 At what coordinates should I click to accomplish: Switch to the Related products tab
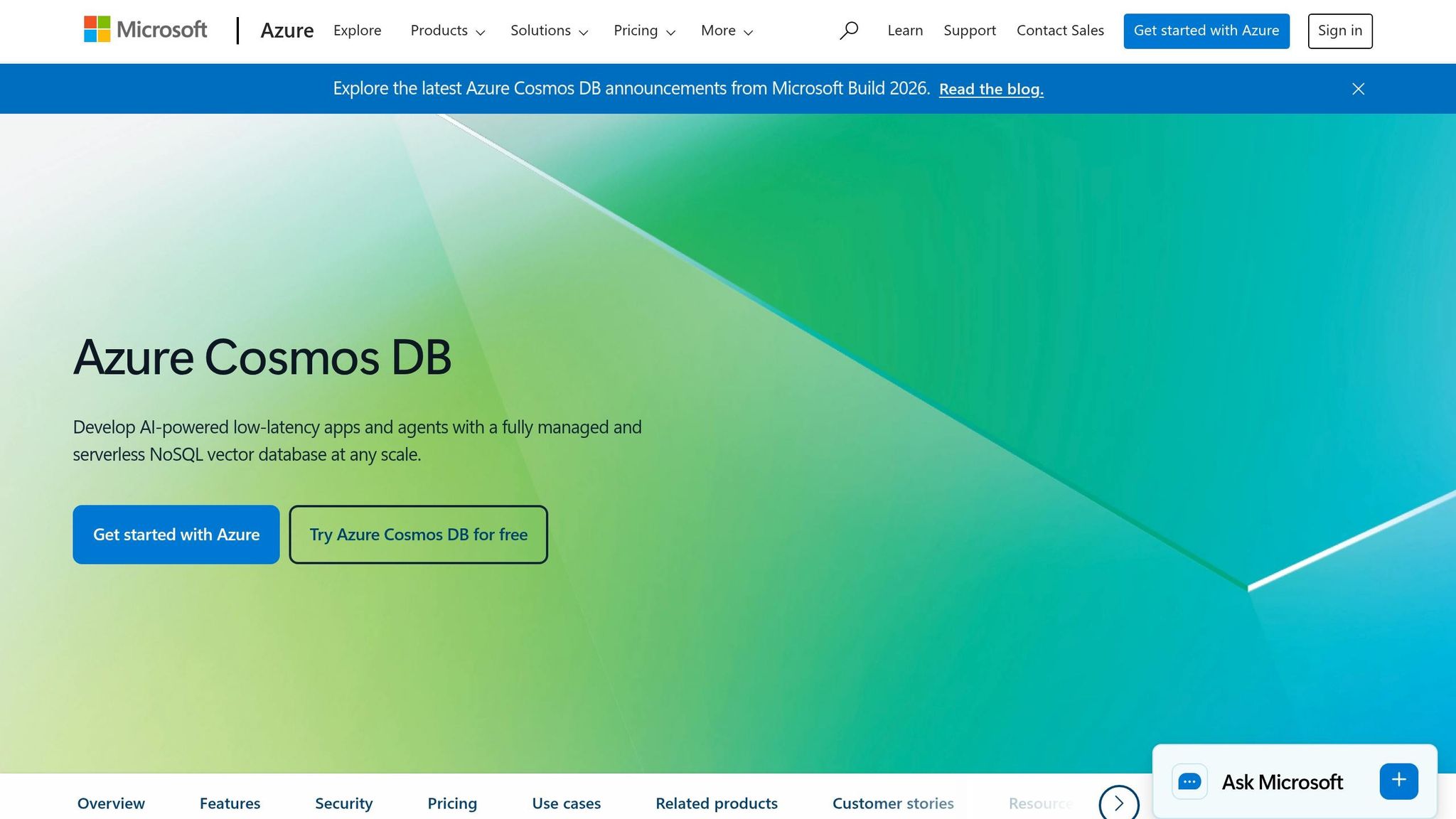717,803
